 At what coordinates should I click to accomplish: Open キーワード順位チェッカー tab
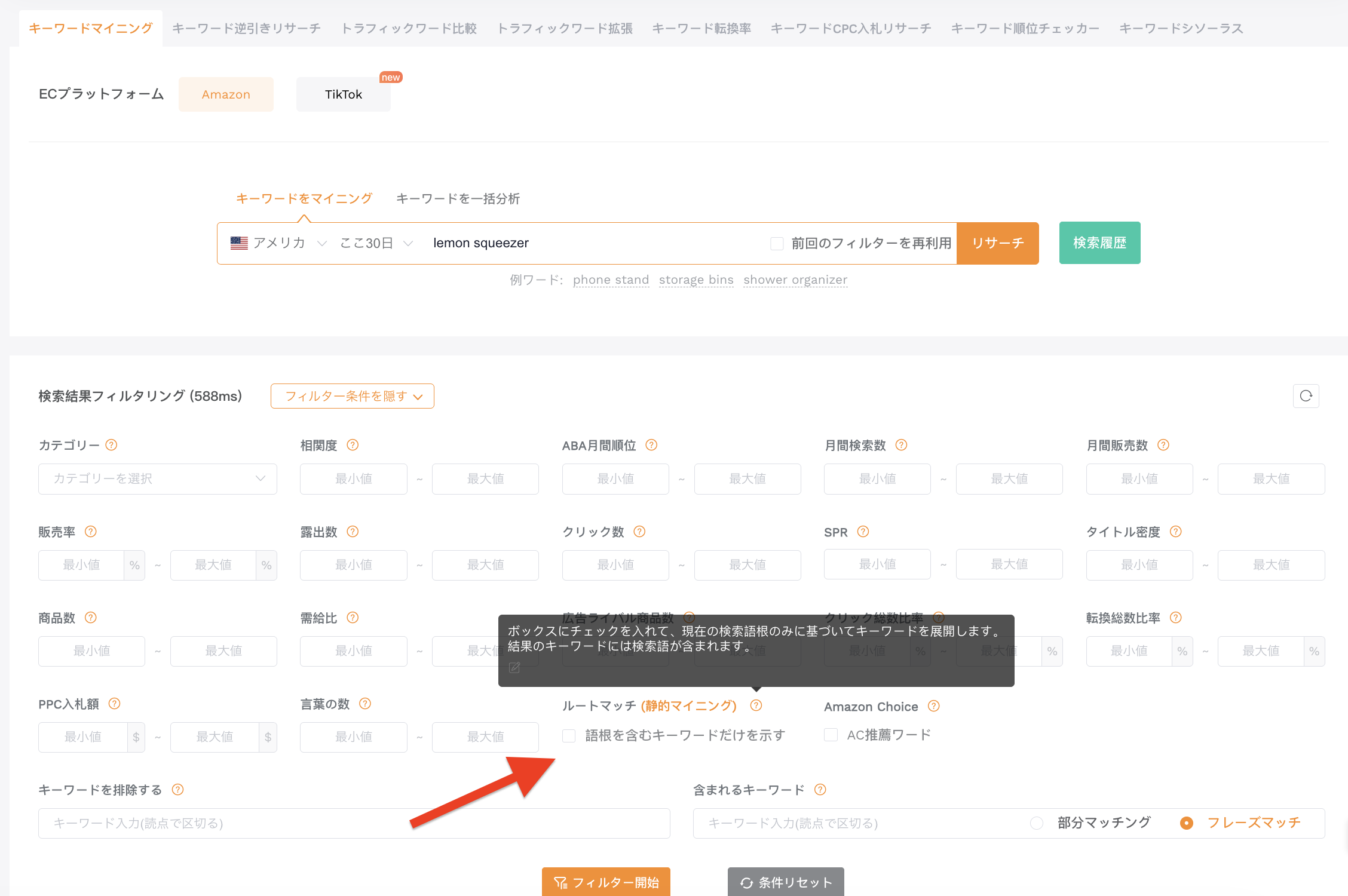1025,28
